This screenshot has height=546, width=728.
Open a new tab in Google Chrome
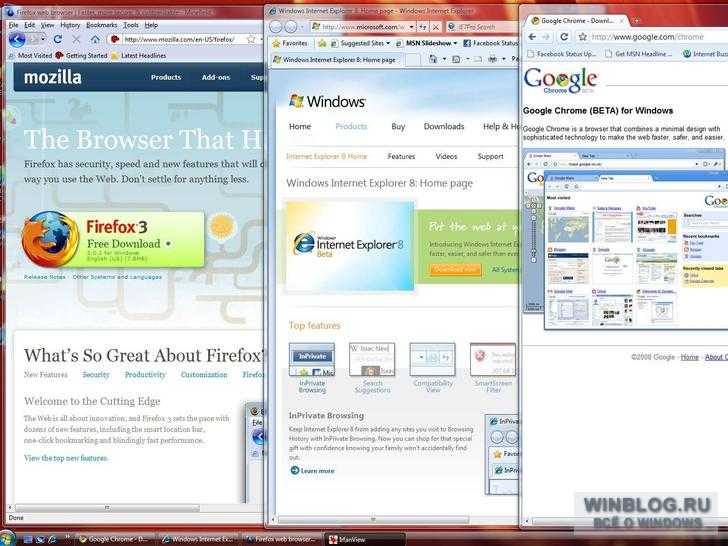(637, 20)
